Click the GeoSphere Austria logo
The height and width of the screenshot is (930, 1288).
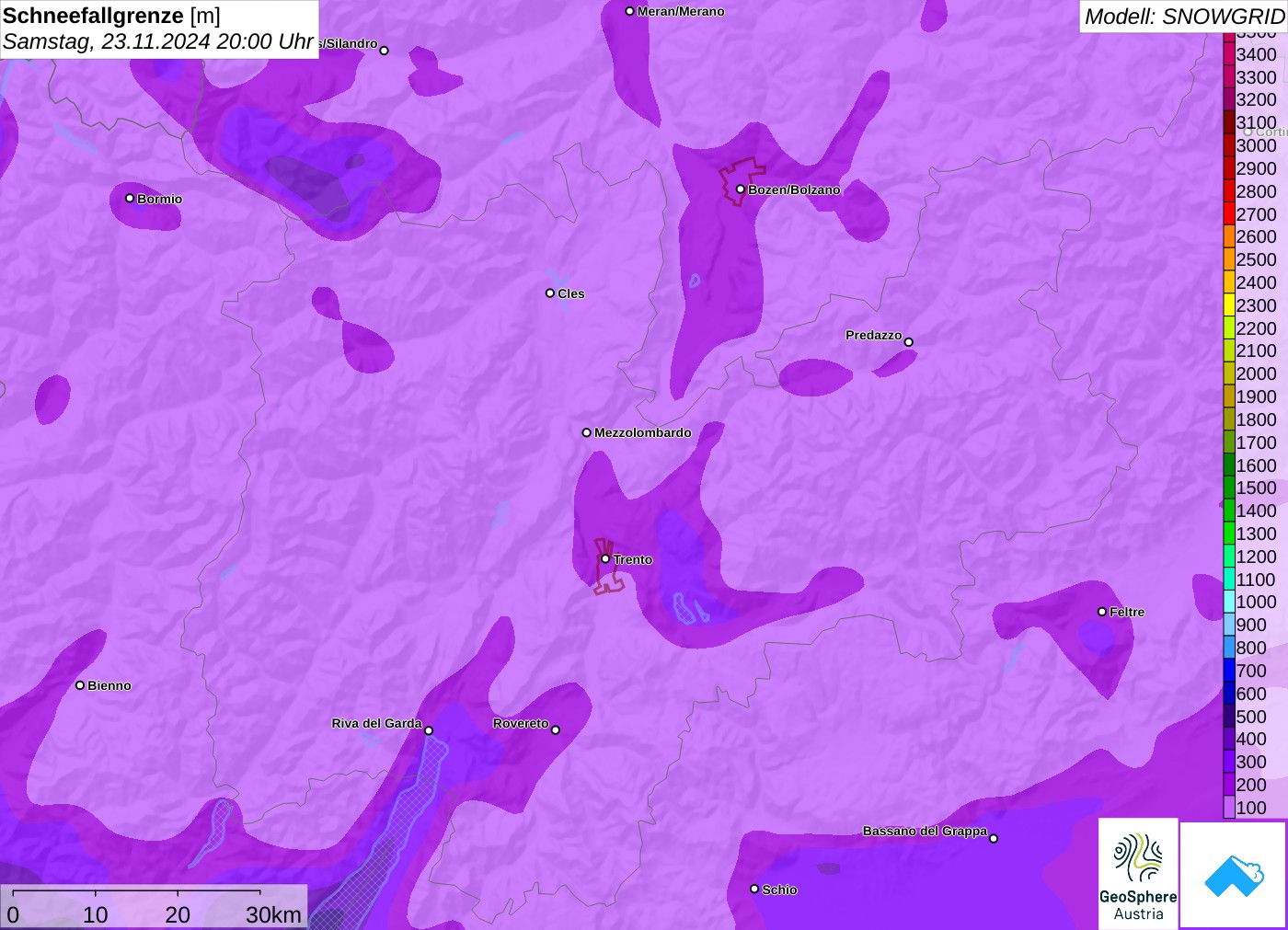pos(1138,873)
